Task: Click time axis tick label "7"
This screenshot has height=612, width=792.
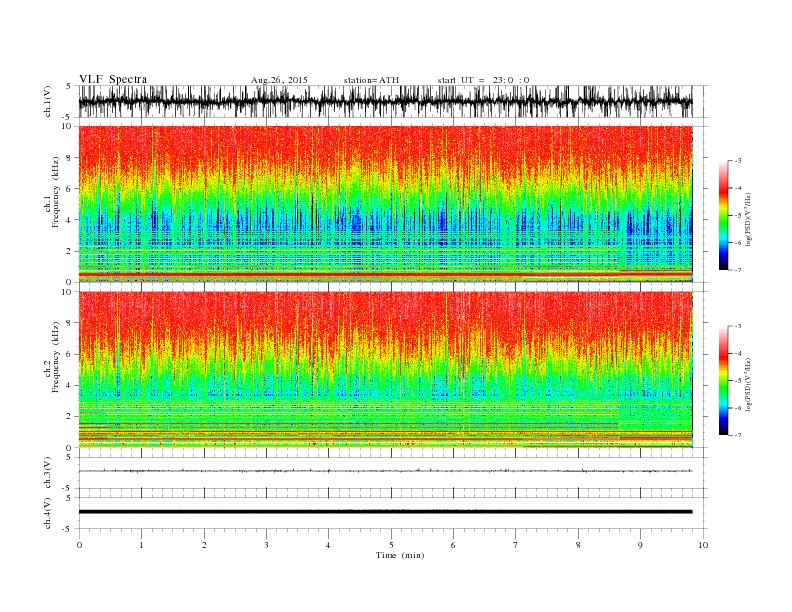Action: tap(516, 545)
